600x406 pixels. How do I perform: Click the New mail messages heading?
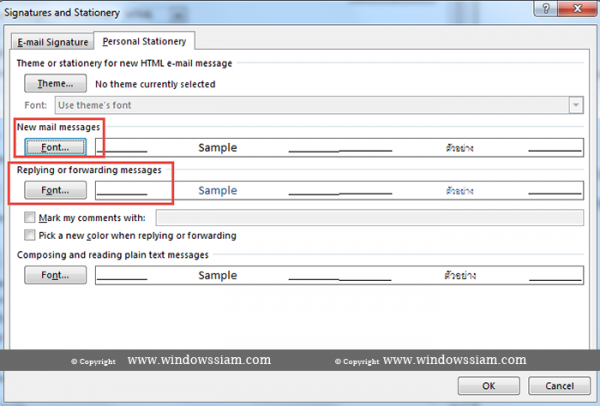coord(58,127)
